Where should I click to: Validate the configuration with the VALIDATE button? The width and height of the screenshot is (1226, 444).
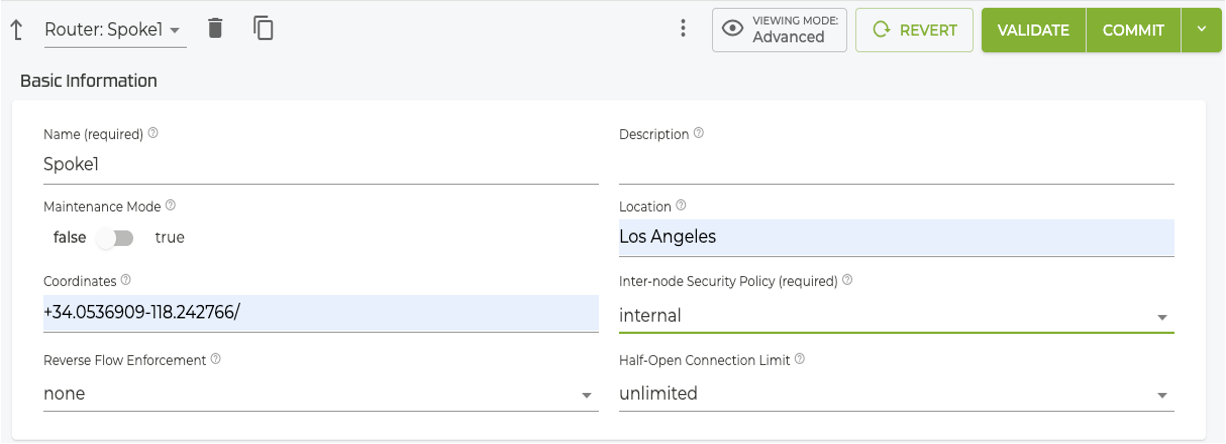(1033, 30)
